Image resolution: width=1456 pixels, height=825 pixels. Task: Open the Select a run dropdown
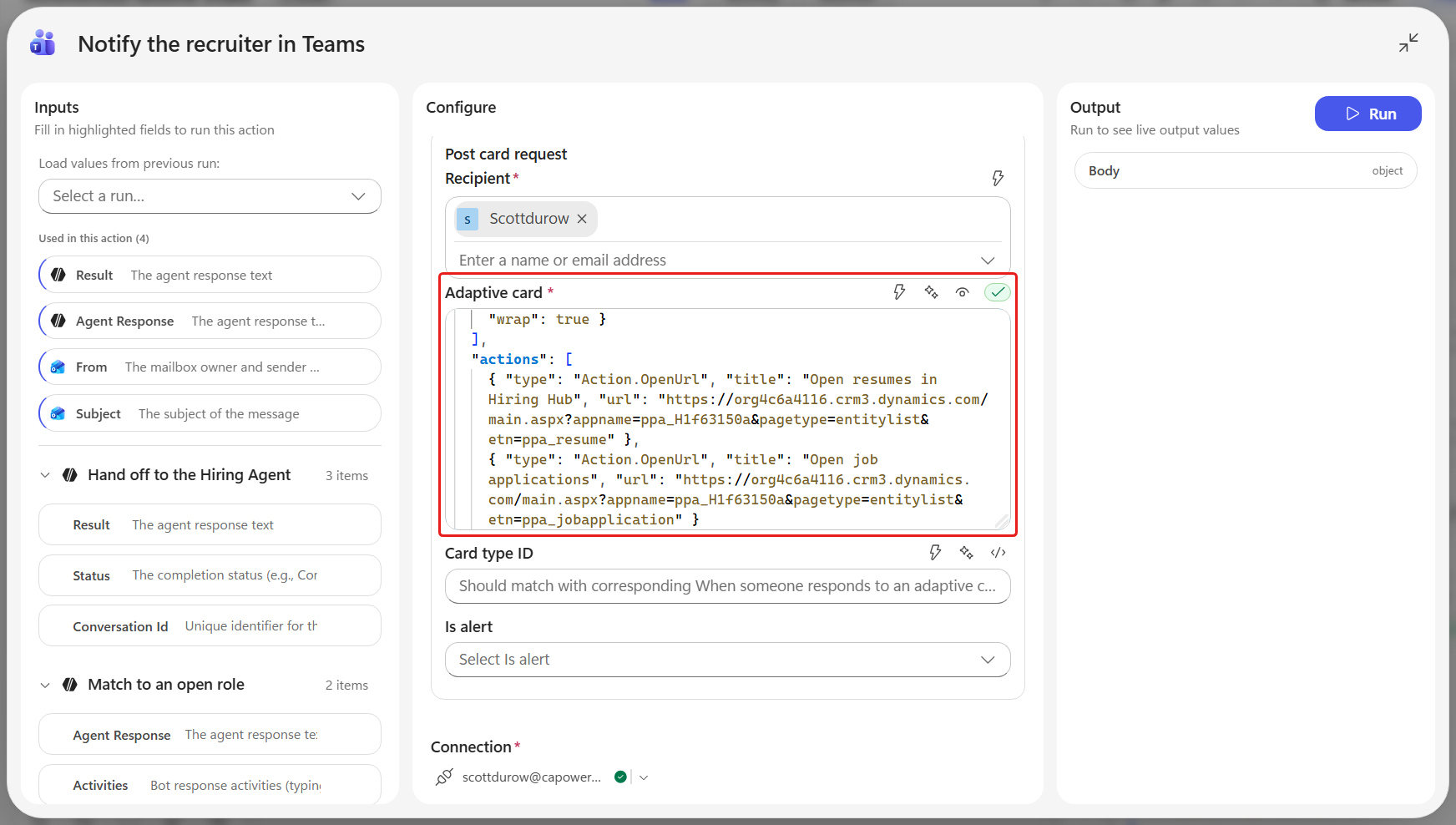(210, 196)
